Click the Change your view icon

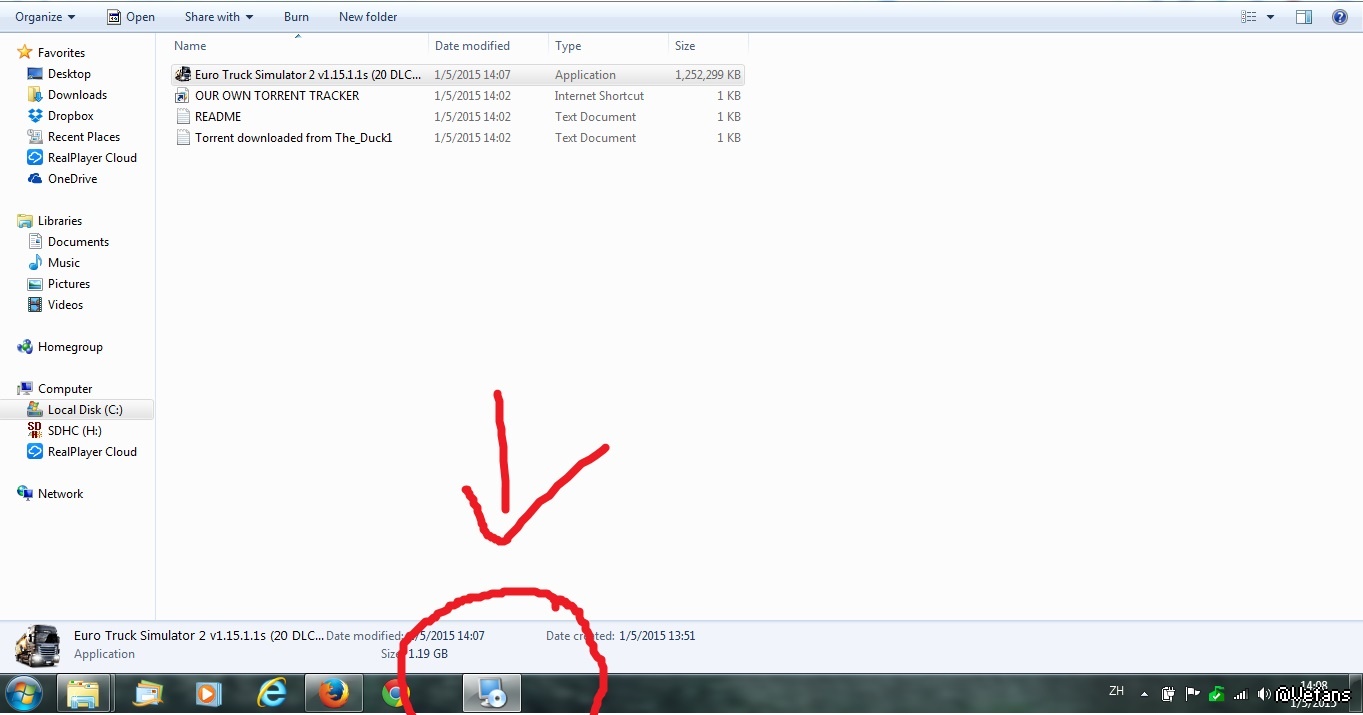point(1248,17)
